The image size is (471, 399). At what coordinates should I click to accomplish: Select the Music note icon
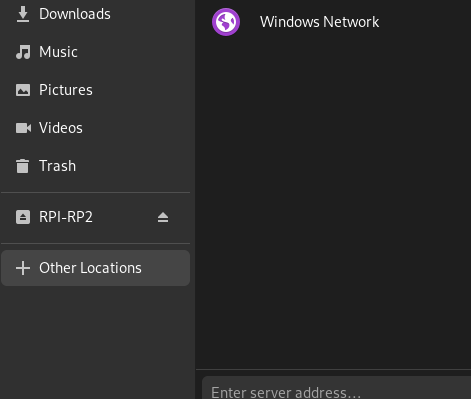point(23,52)
